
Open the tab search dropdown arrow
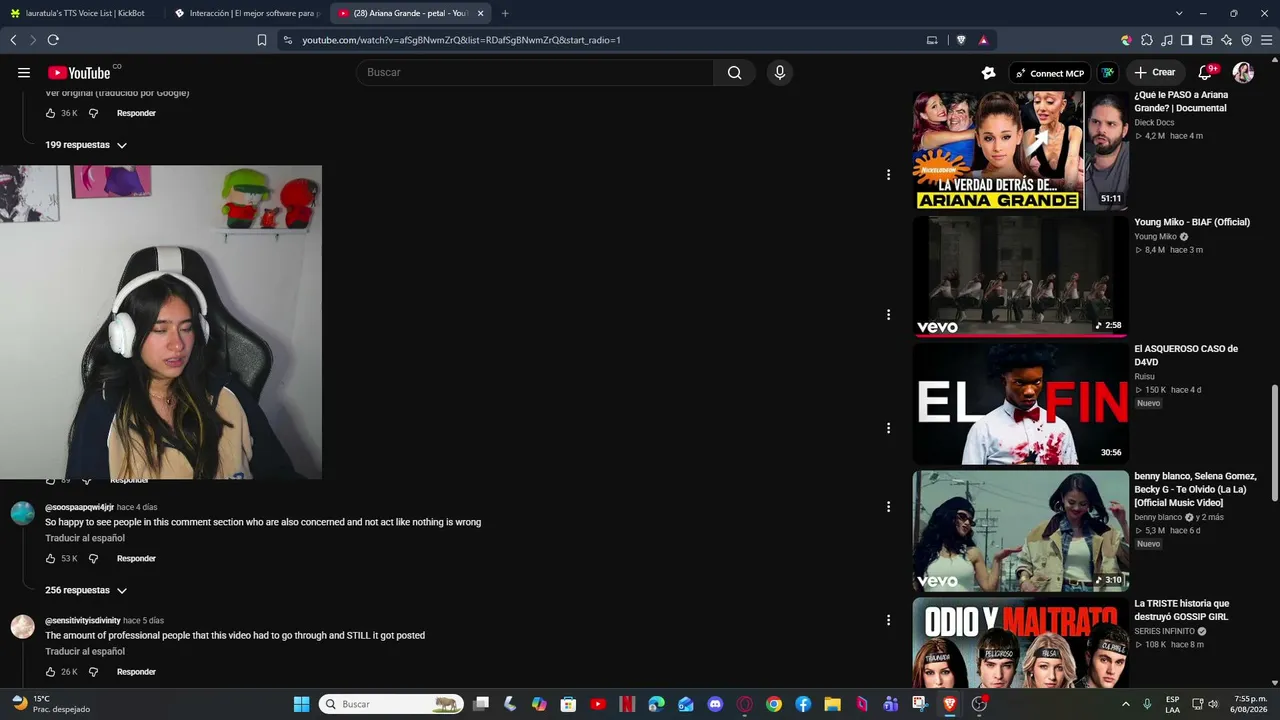(x=1179, y=13)
